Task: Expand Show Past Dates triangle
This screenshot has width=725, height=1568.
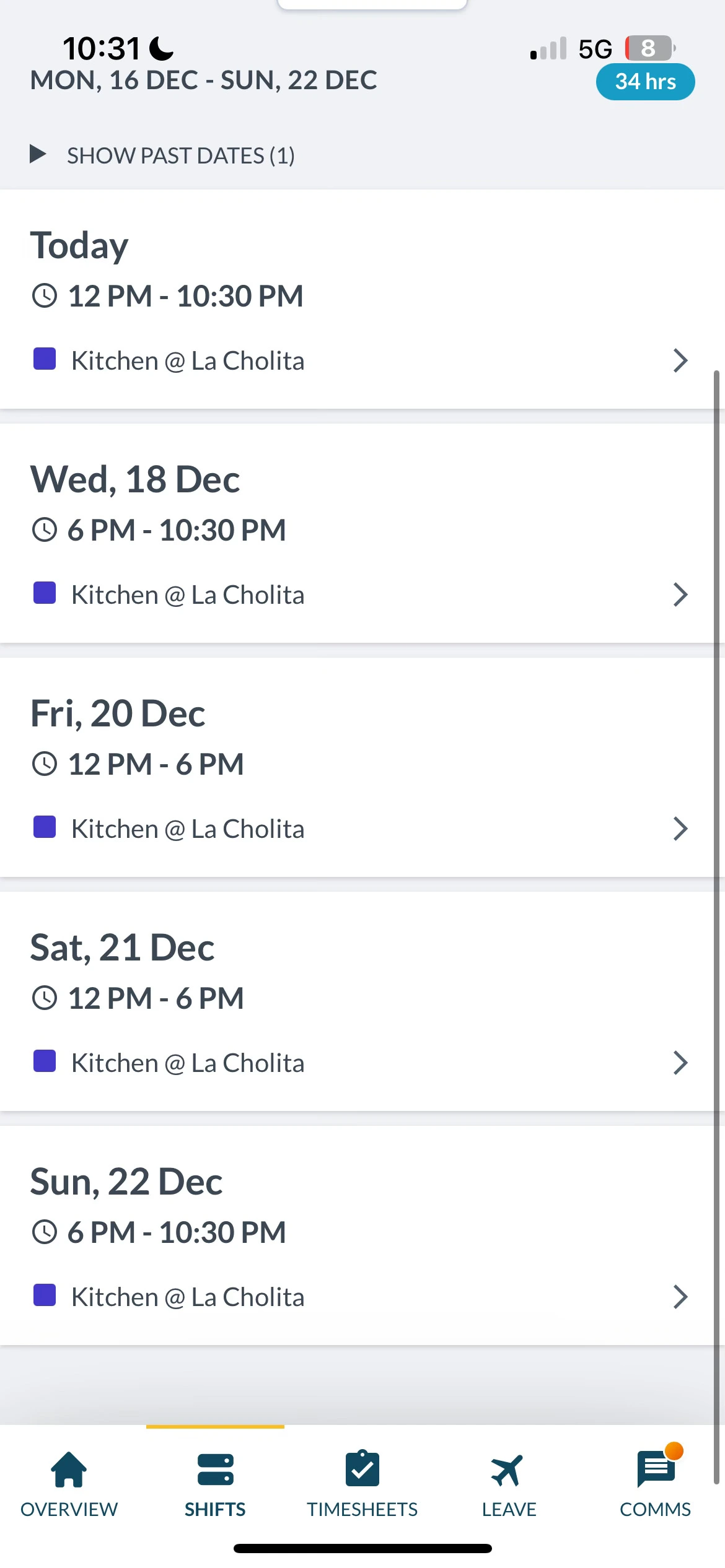Action: 38,154
